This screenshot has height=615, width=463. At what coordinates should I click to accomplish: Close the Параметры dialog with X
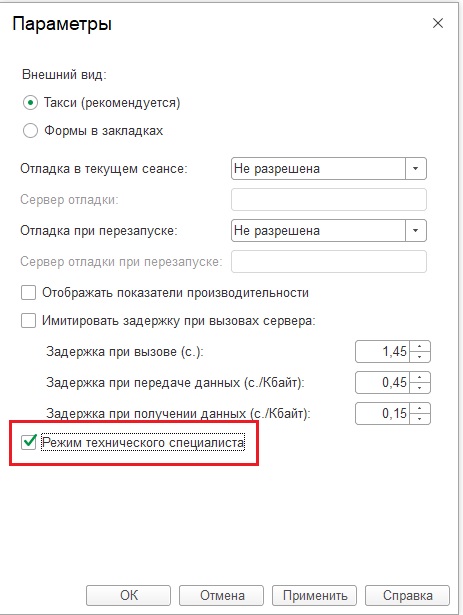click(x=437, y=24)
